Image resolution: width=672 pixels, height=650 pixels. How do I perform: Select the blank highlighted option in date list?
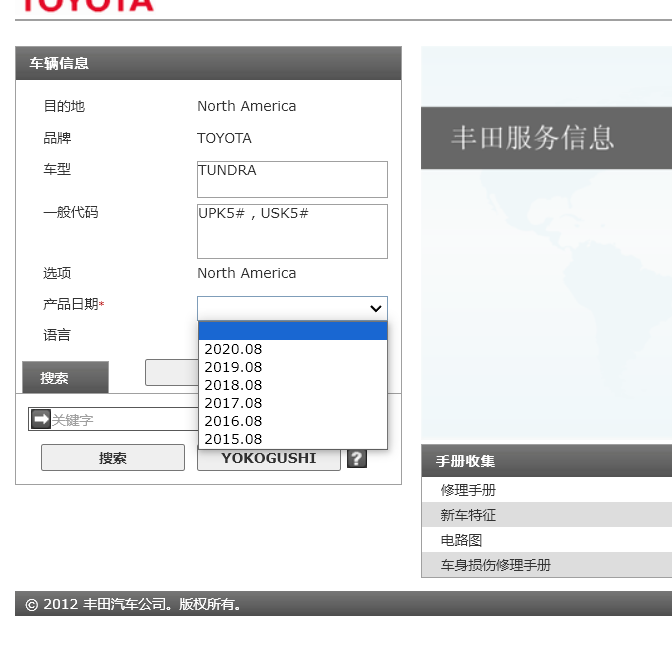[292, 331]
